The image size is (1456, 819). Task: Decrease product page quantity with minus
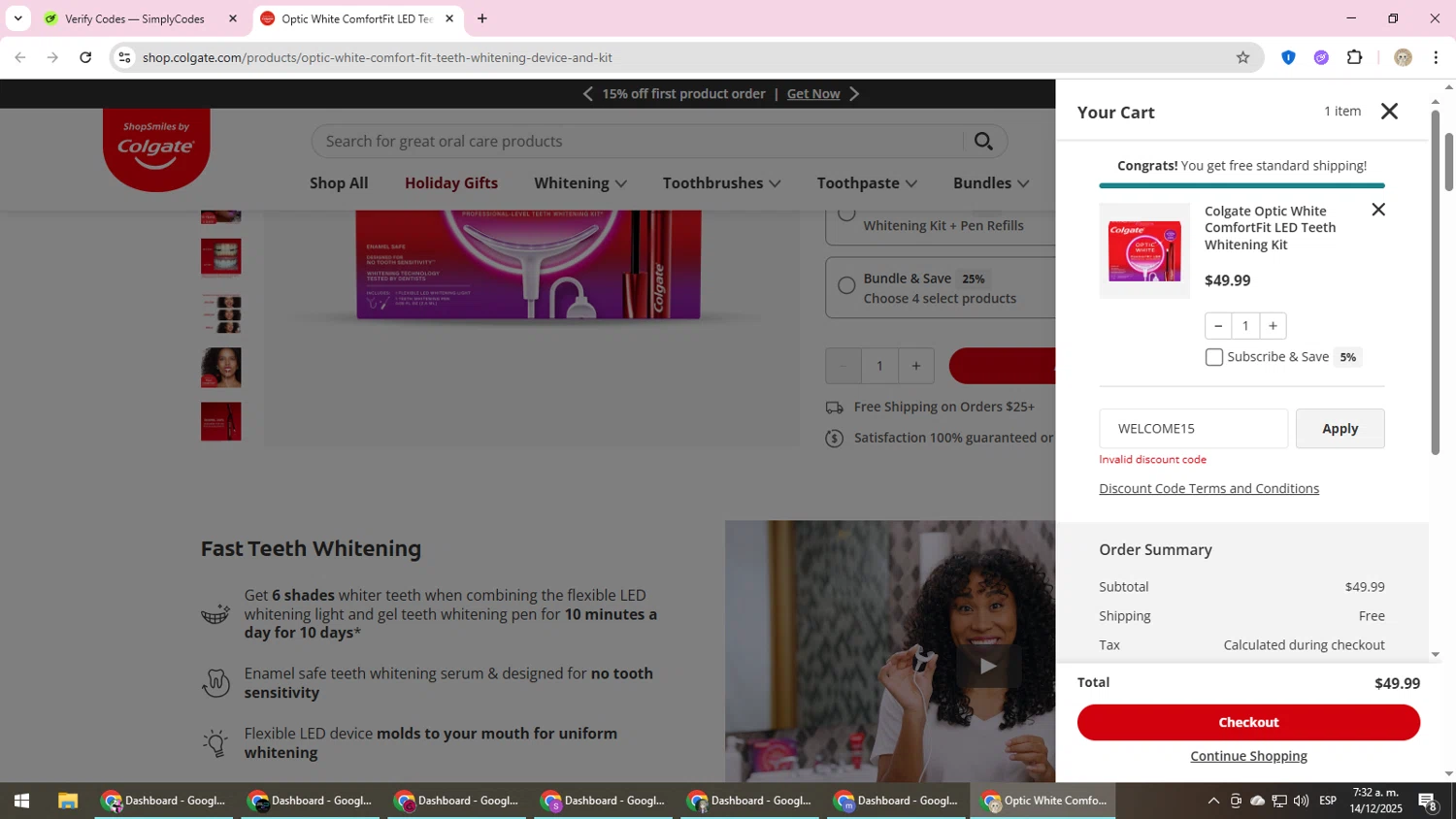coord(843,366)
